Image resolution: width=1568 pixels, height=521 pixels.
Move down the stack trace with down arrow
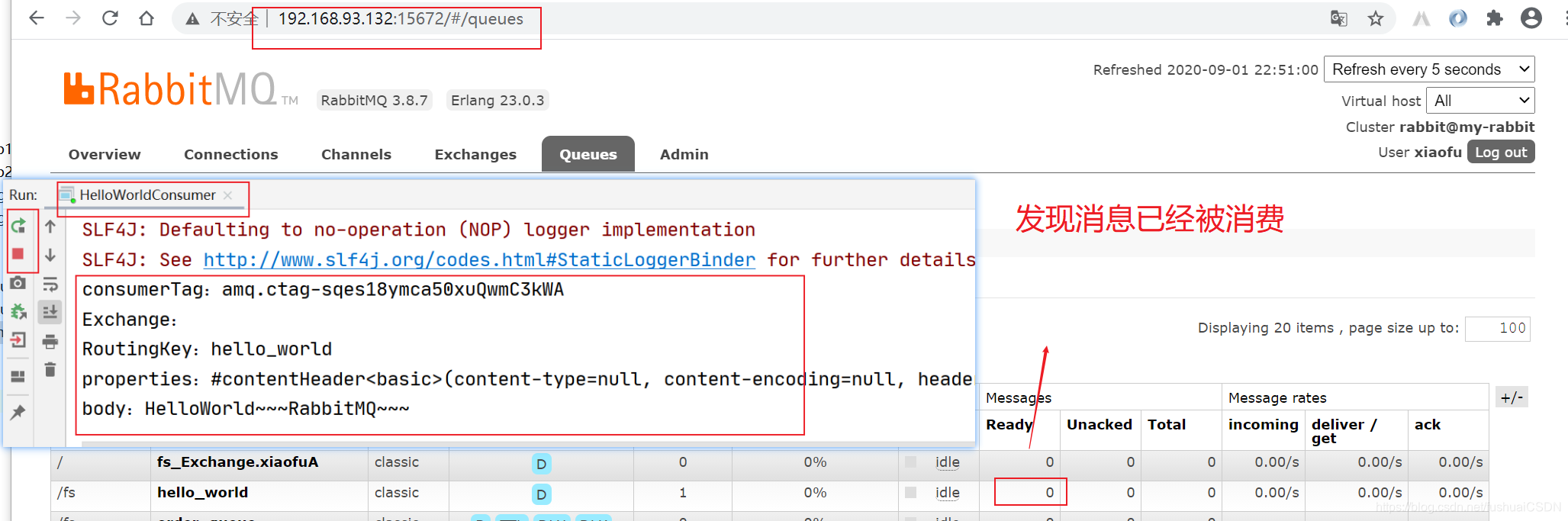[50, 255]
